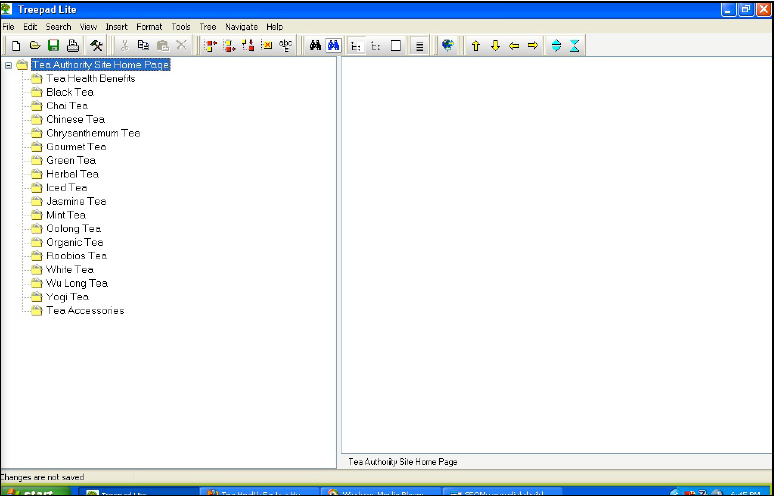
Task: Select the Wu Long Tea node
Action: (77, 283)
